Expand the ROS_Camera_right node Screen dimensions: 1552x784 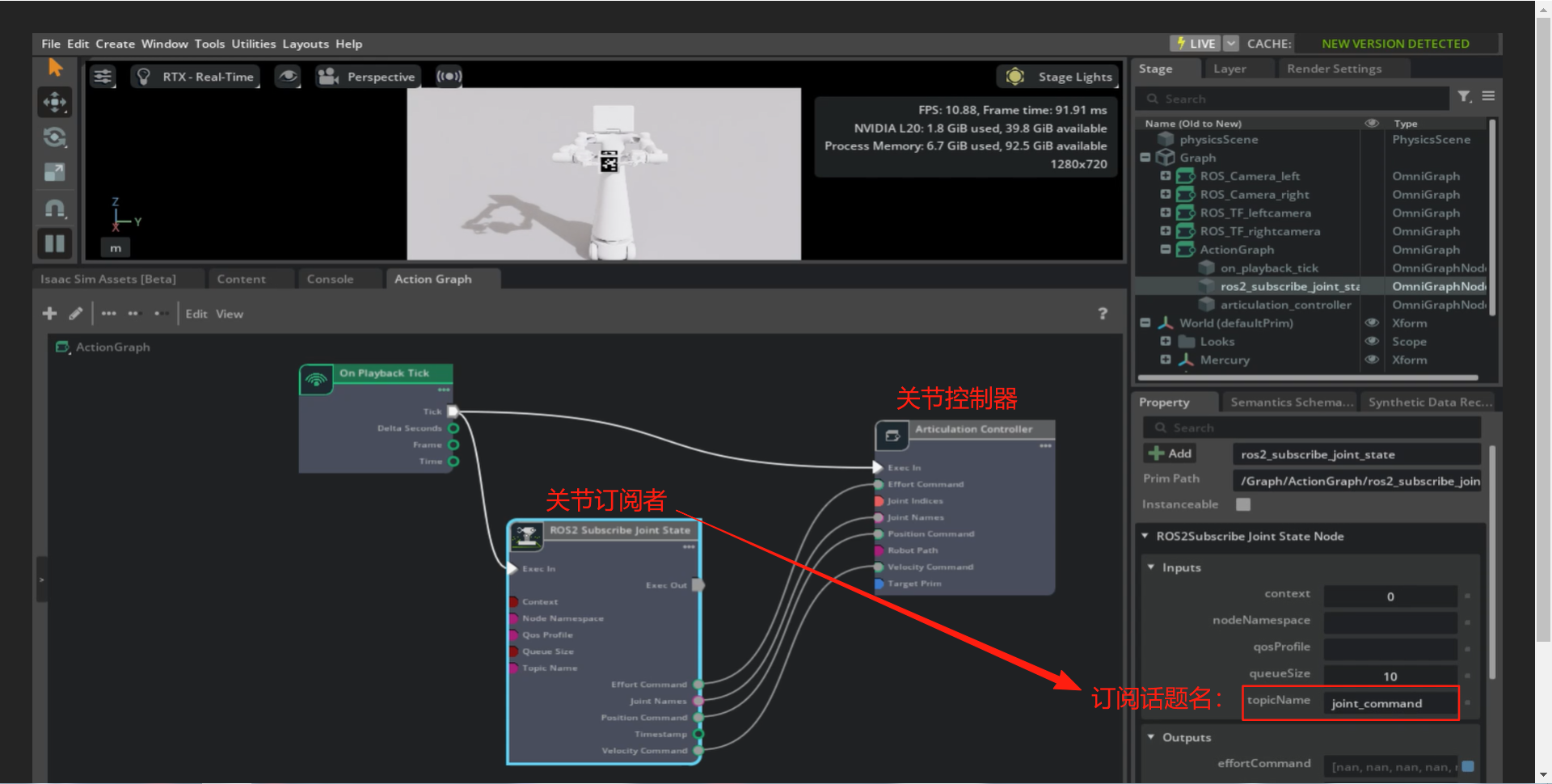pos(1166,194)
